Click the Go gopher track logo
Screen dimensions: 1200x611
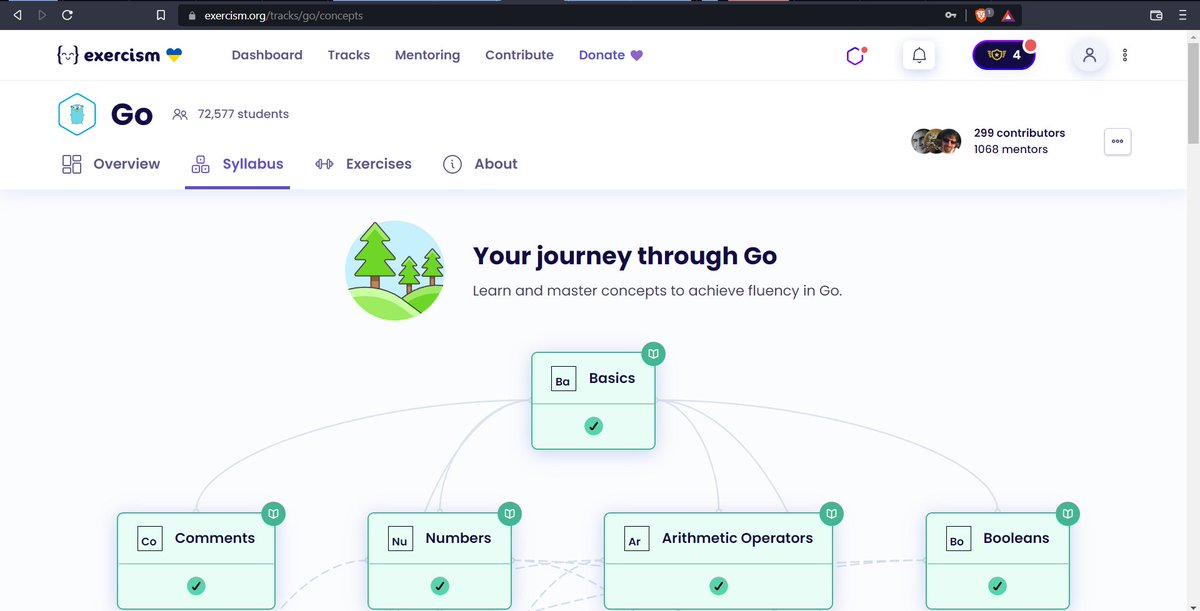(x=77, y=114)
